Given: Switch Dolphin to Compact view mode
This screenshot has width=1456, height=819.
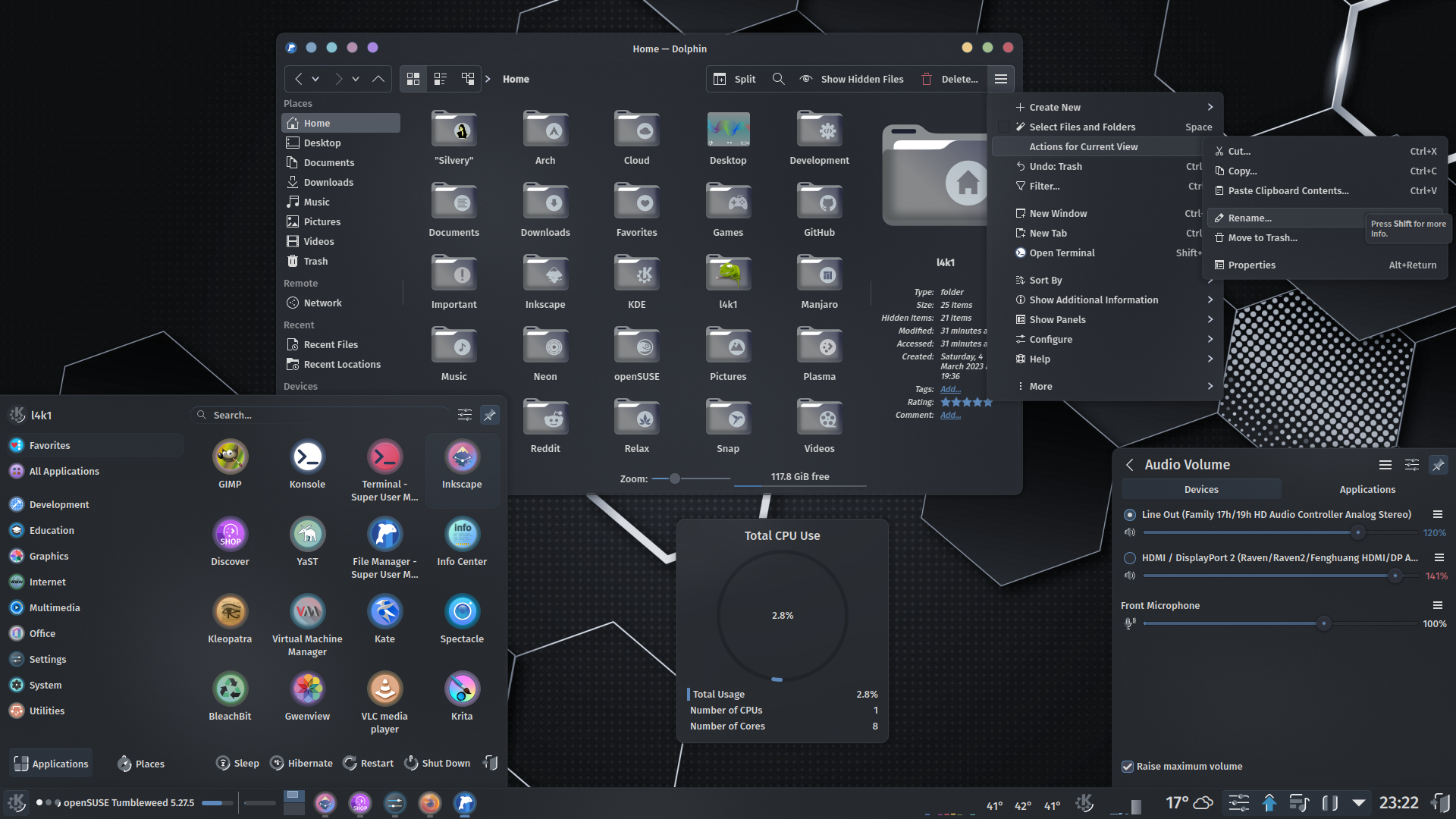Looking at the screenshot, I should (441, 79).
